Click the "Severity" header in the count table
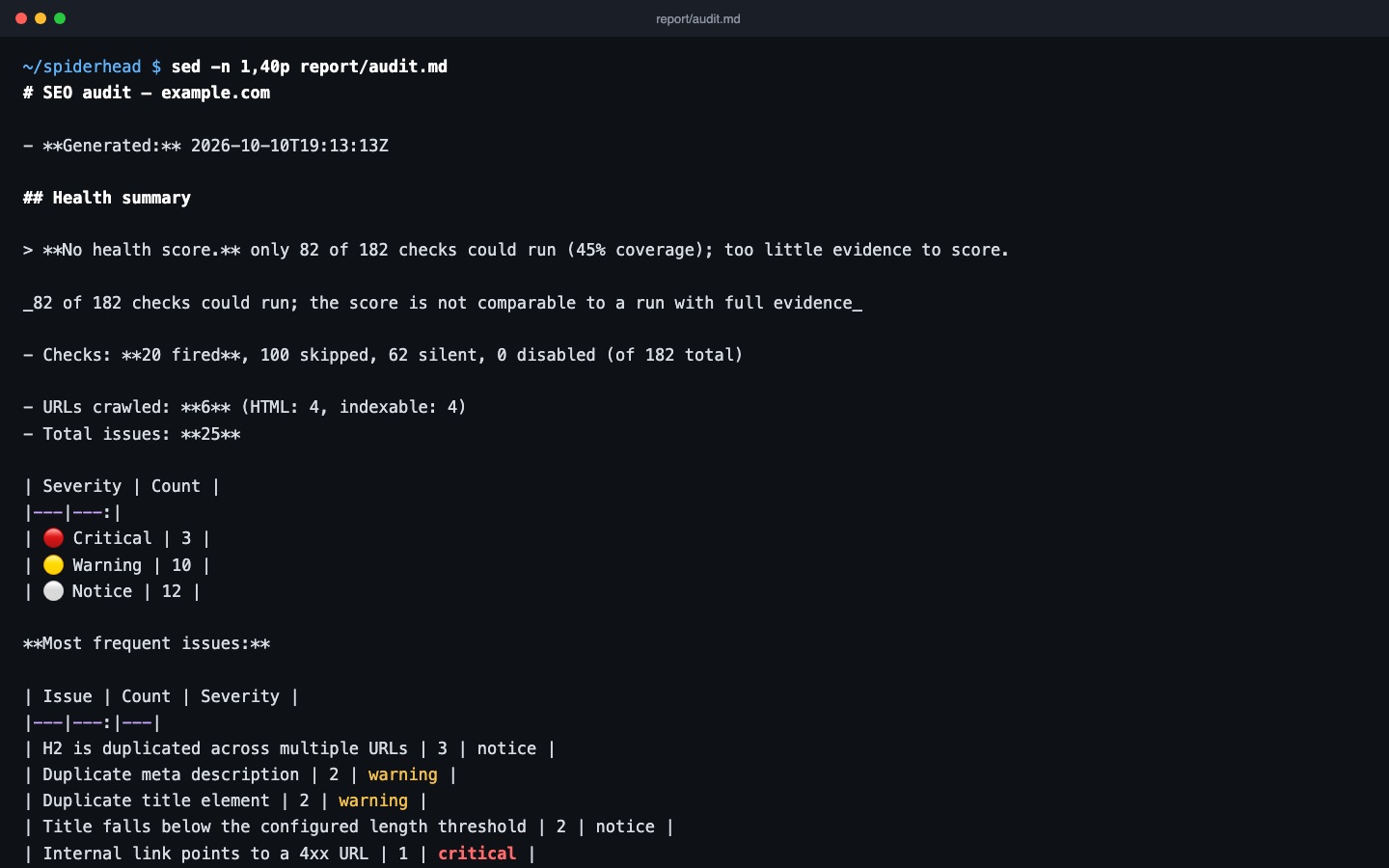The width and height of the screenshot is (1389, 868). 82,486
